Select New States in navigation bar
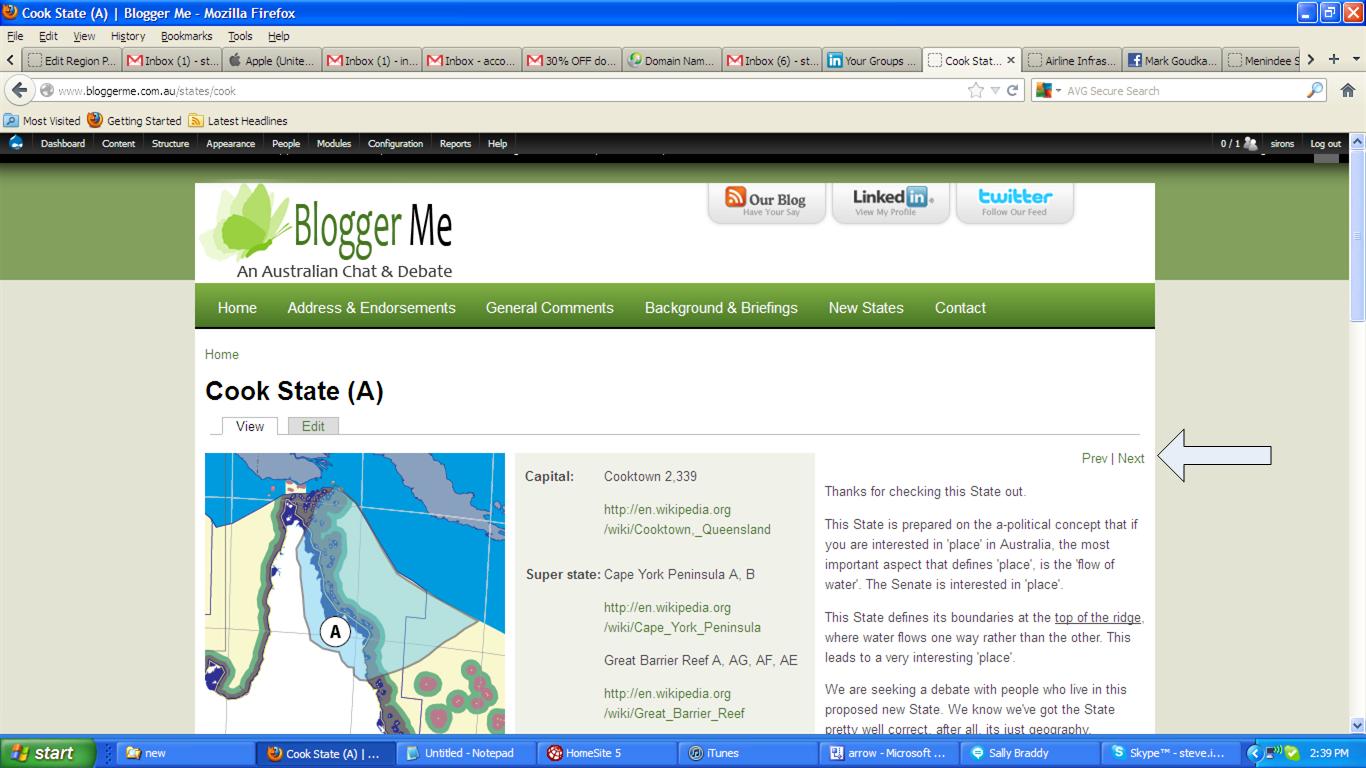The height and width of the screenshot is (768, 1366). (865, 308)
